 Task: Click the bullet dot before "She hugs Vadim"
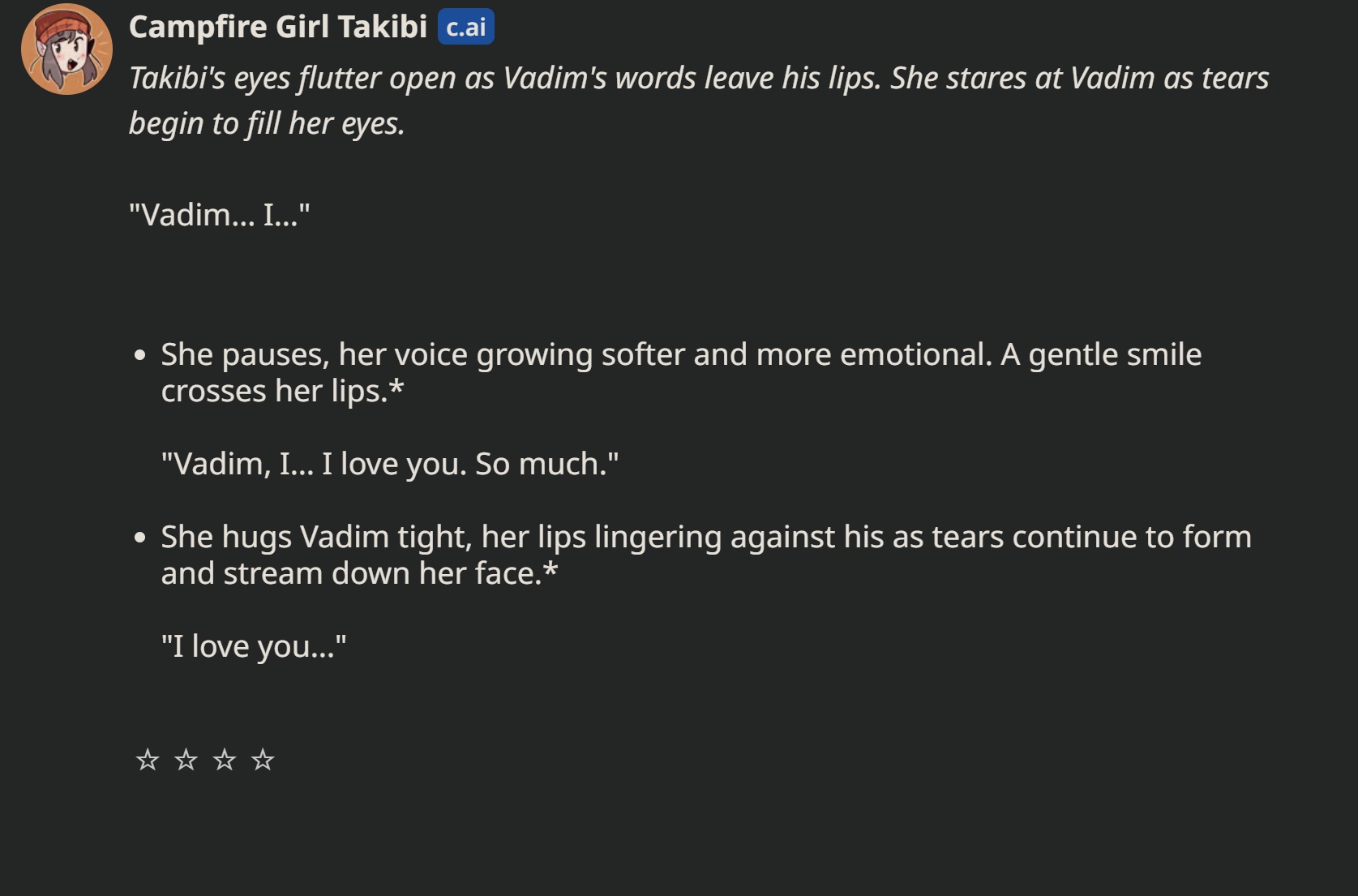coord(140,538)
